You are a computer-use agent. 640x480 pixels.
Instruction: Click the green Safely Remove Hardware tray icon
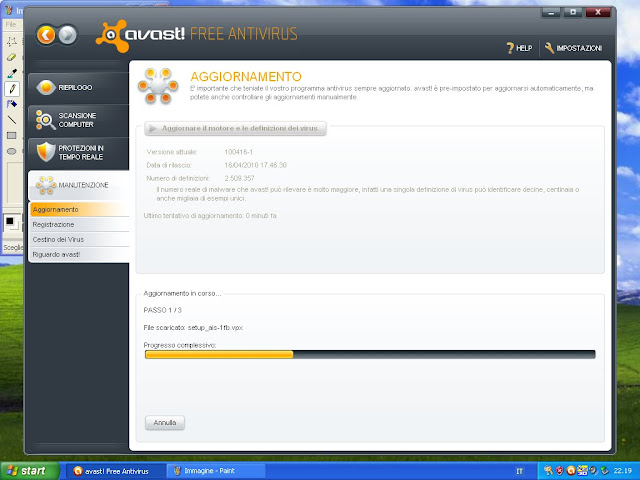604,471
